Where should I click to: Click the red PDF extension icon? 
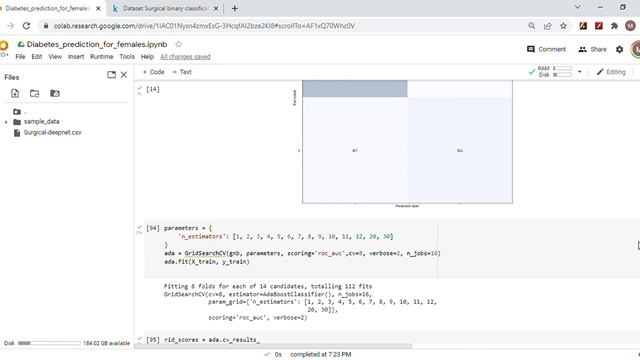(599, 26)
